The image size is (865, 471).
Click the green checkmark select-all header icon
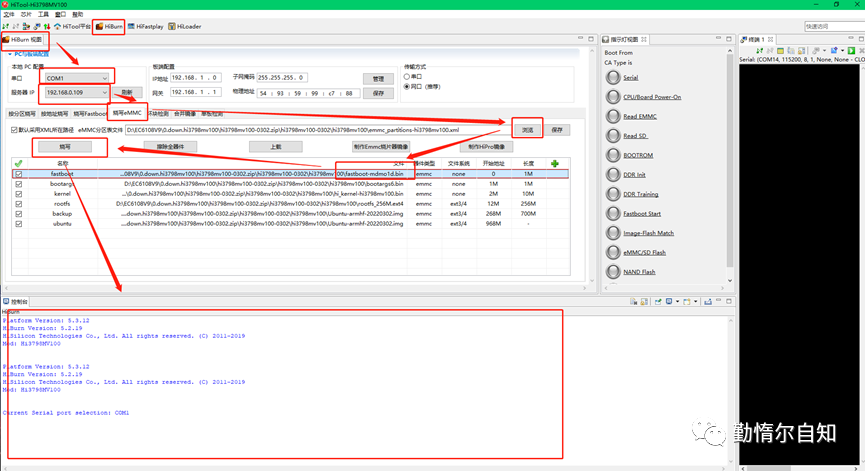[x=18, y=163]
